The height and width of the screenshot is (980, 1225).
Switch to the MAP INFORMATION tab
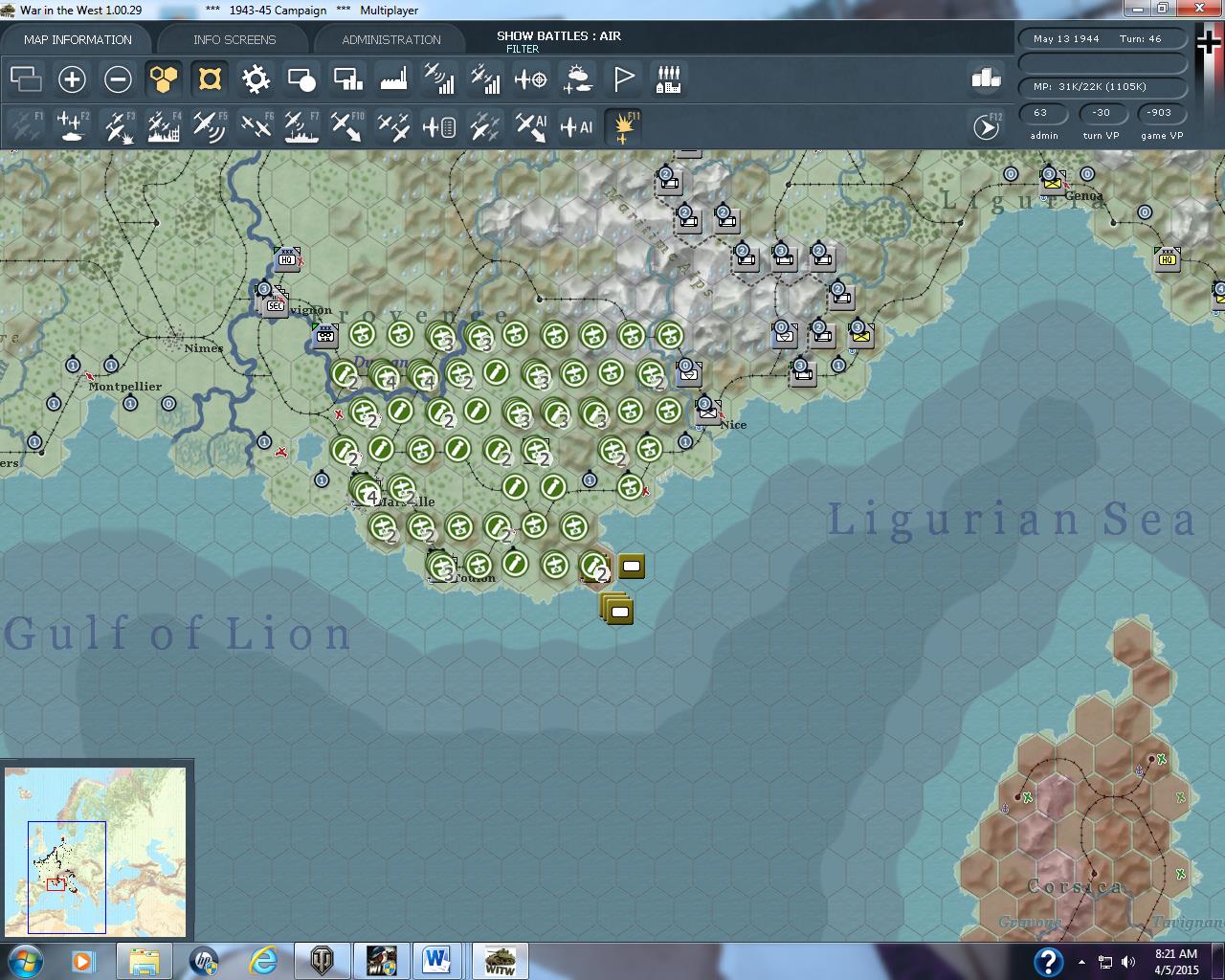coord(78,39)
